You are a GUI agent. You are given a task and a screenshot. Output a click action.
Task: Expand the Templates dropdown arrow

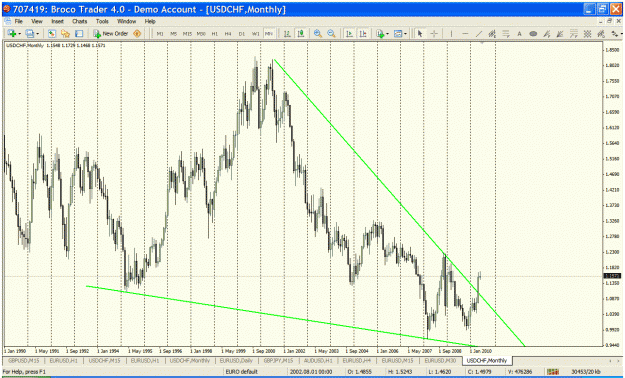tap(405, 34)
